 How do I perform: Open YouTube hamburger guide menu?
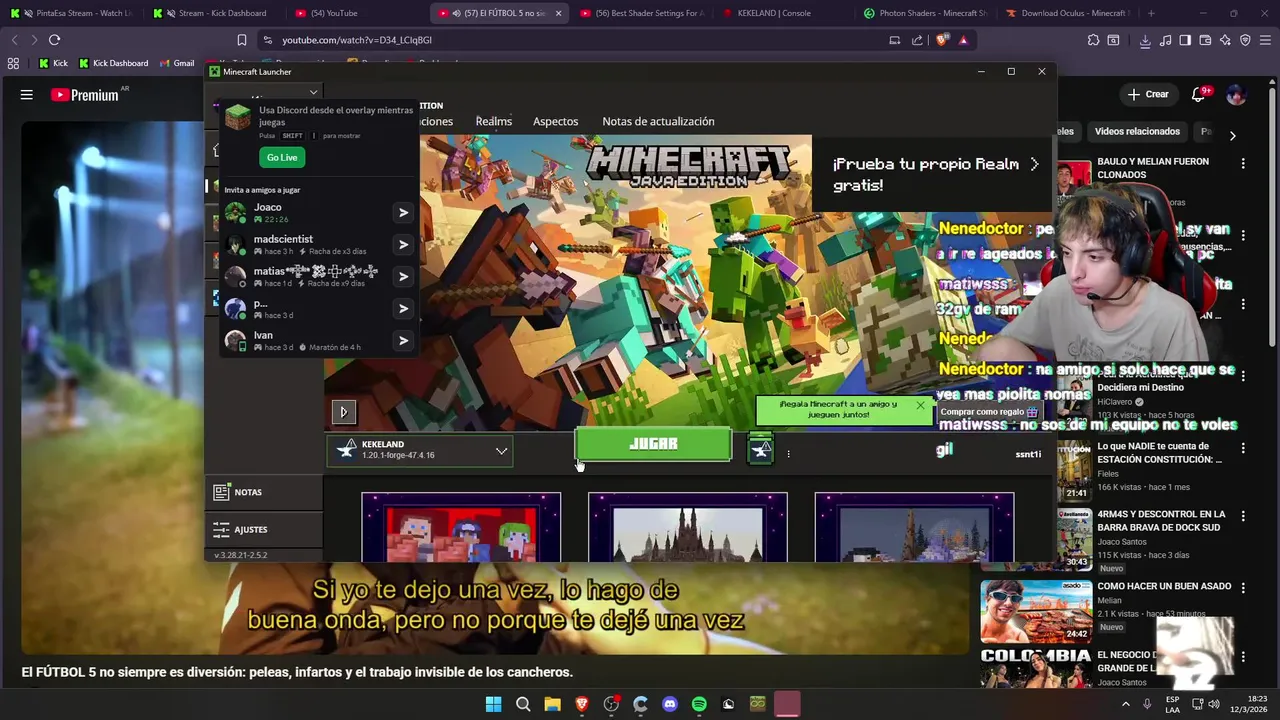[x=27, y=94]
